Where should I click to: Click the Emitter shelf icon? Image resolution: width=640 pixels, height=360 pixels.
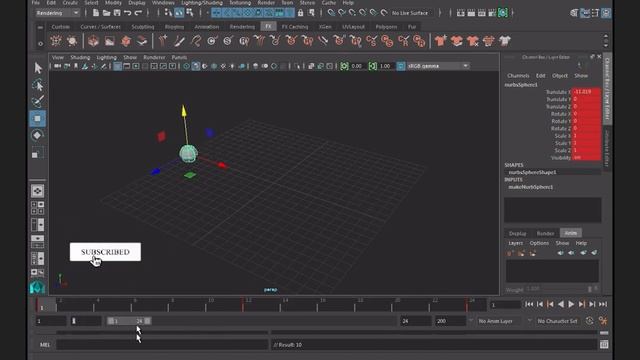pos(56,41)
